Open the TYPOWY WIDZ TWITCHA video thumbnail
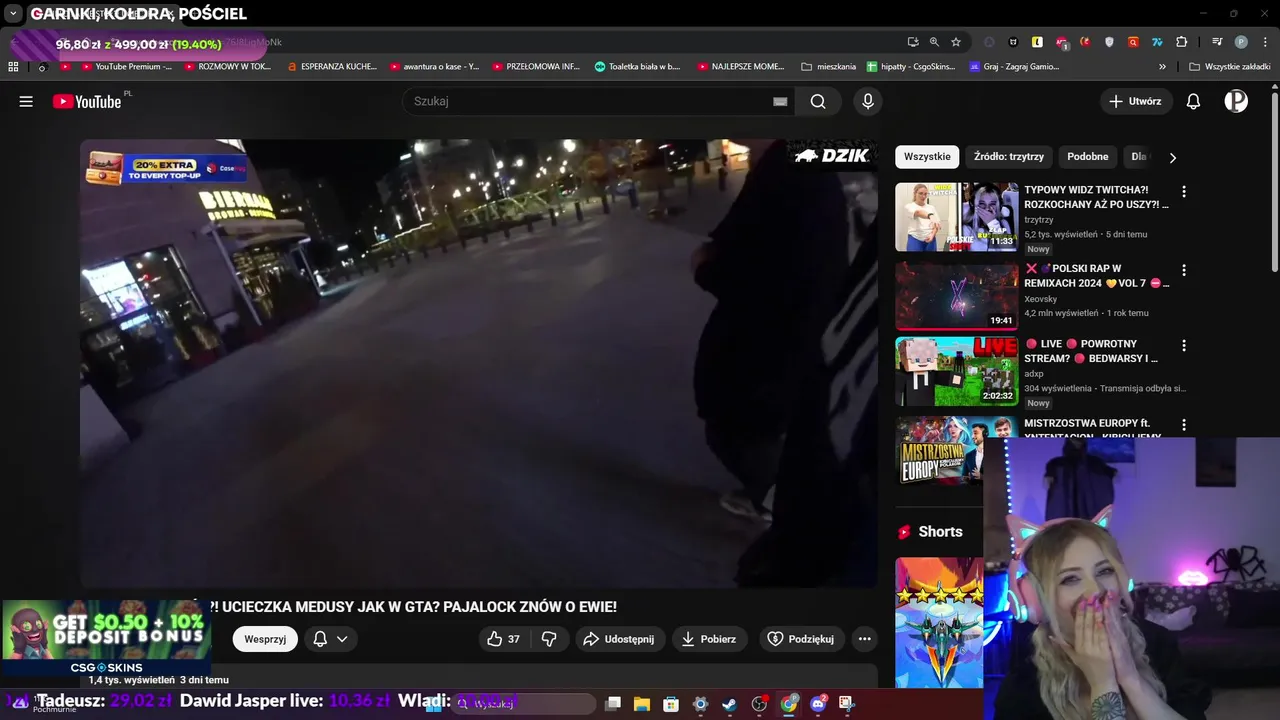This screenshot has width=1280, height=720. tap(956, 217)
